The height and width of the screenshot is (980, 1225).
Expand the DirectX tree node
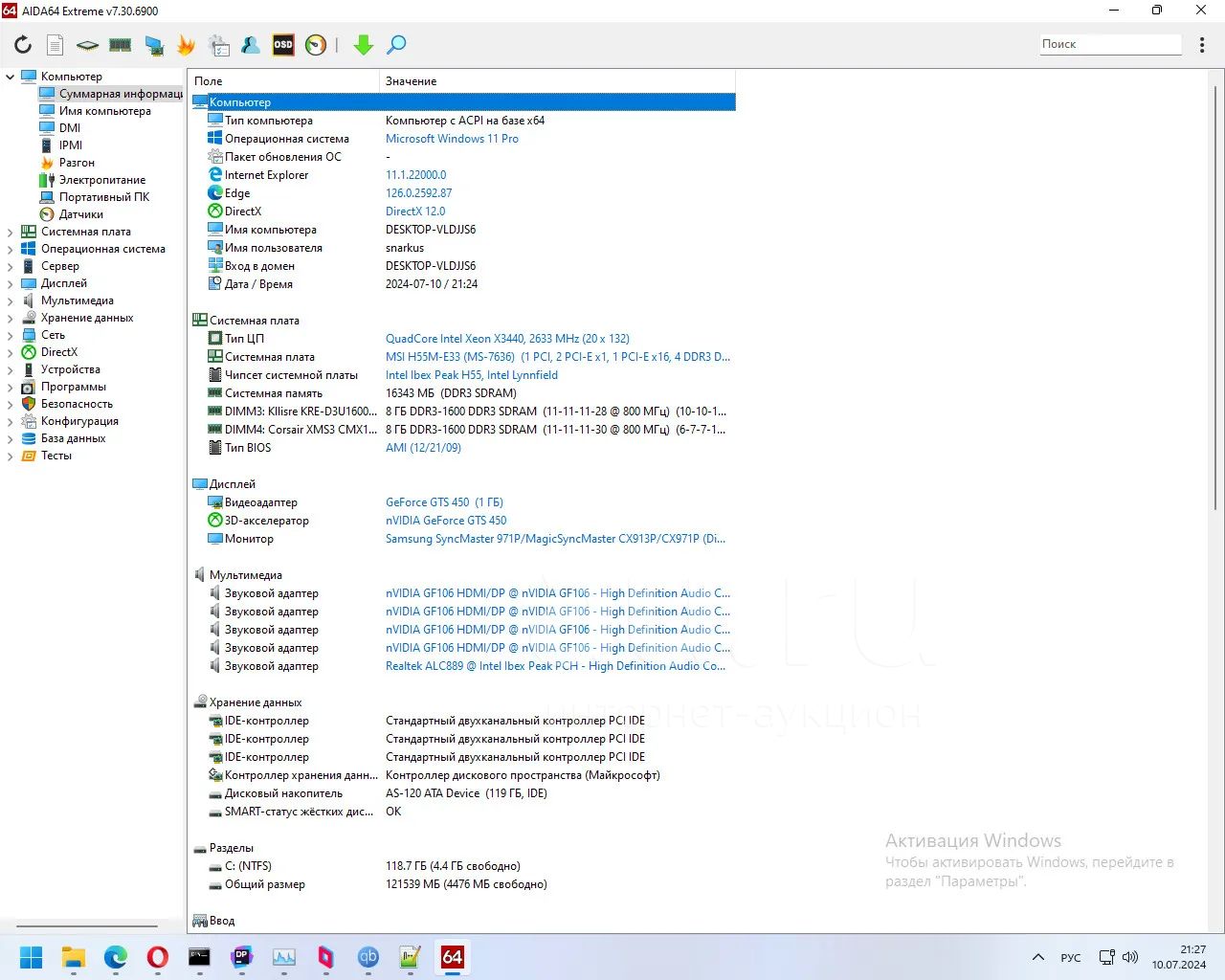11,352
